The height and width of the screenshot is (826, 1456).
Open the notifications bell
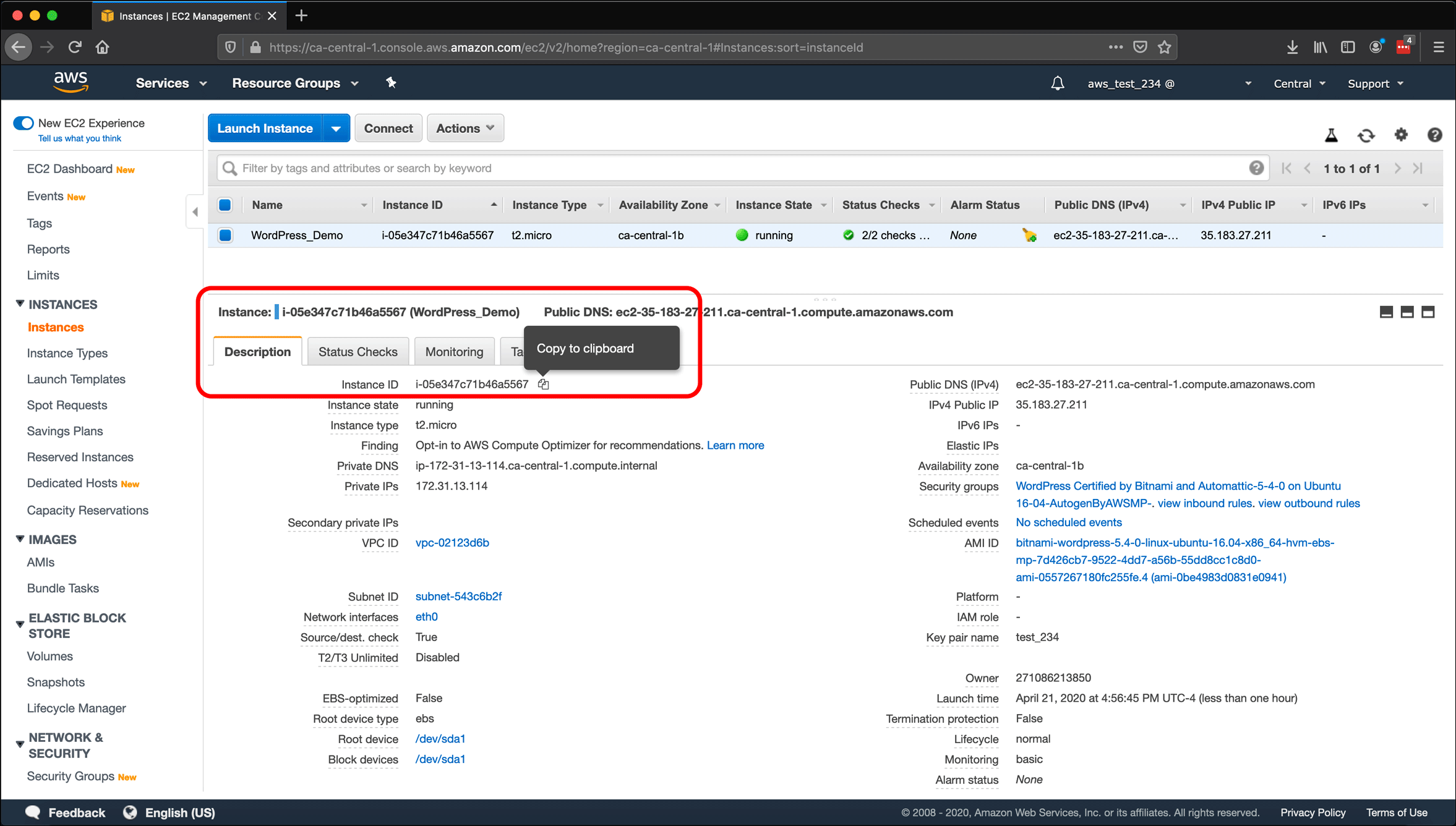point(1058,83)
